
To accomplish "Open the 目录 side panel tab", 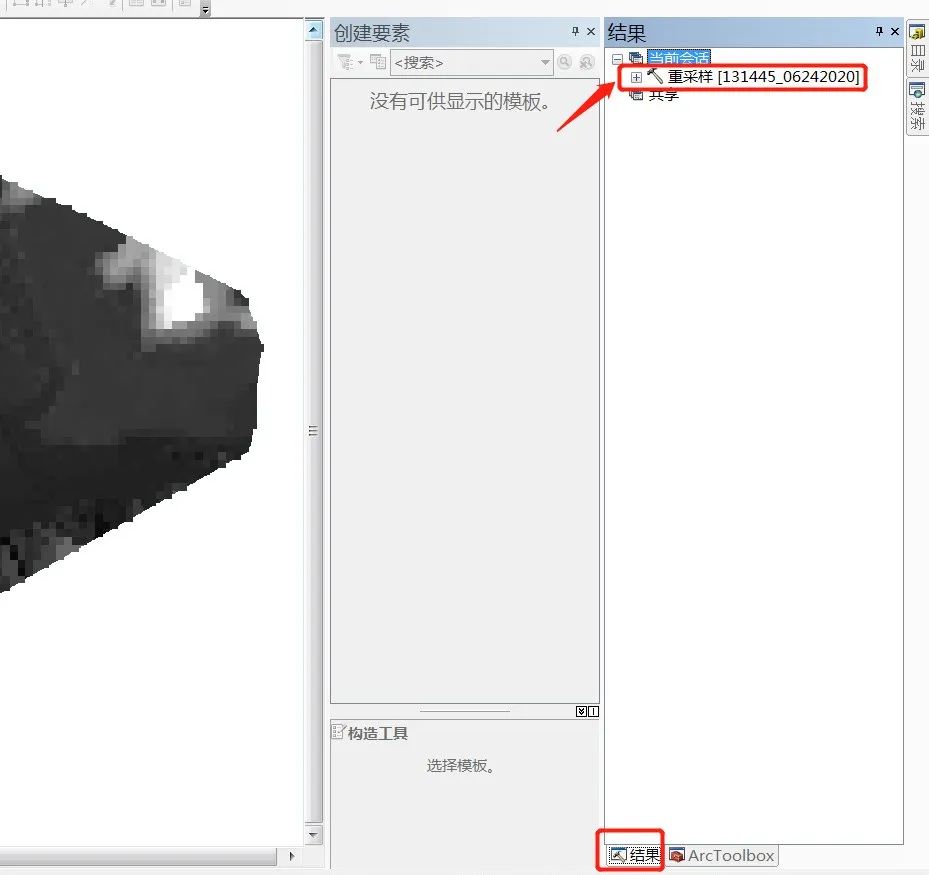I will point(917,49).
